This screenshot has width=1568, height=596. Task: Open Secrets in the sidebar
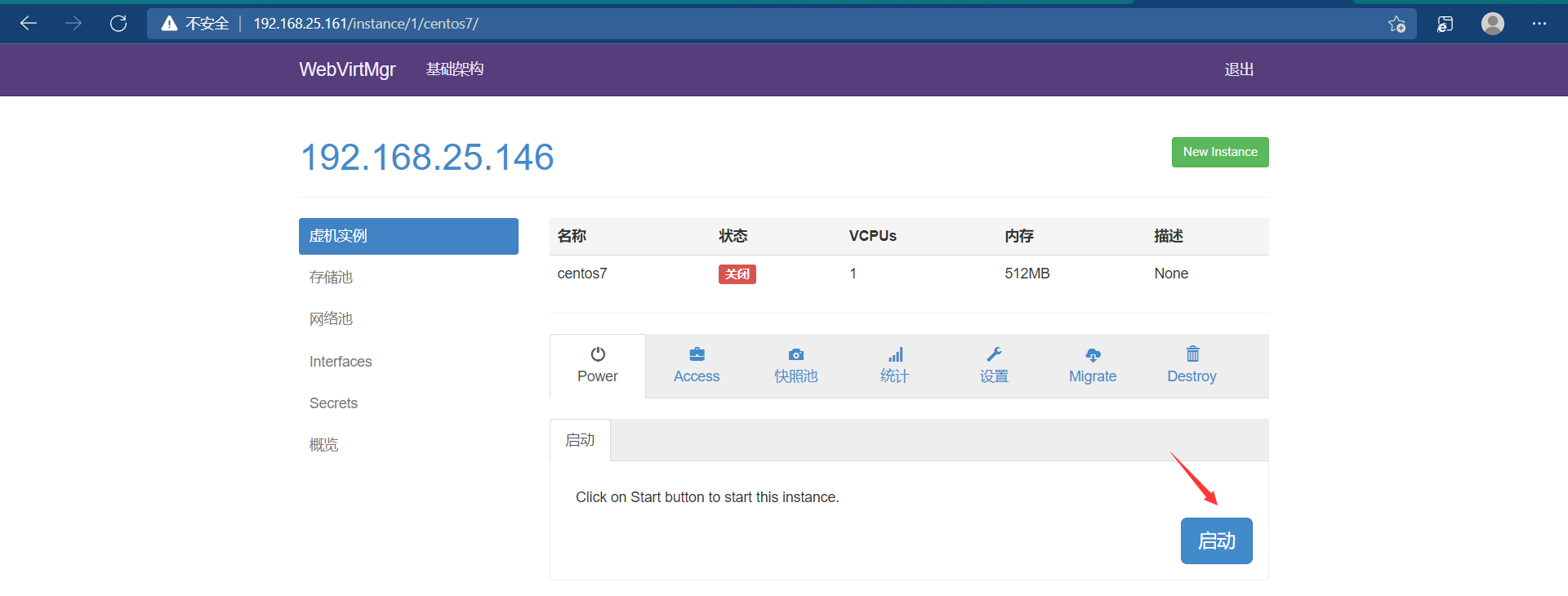click(333, 403)
